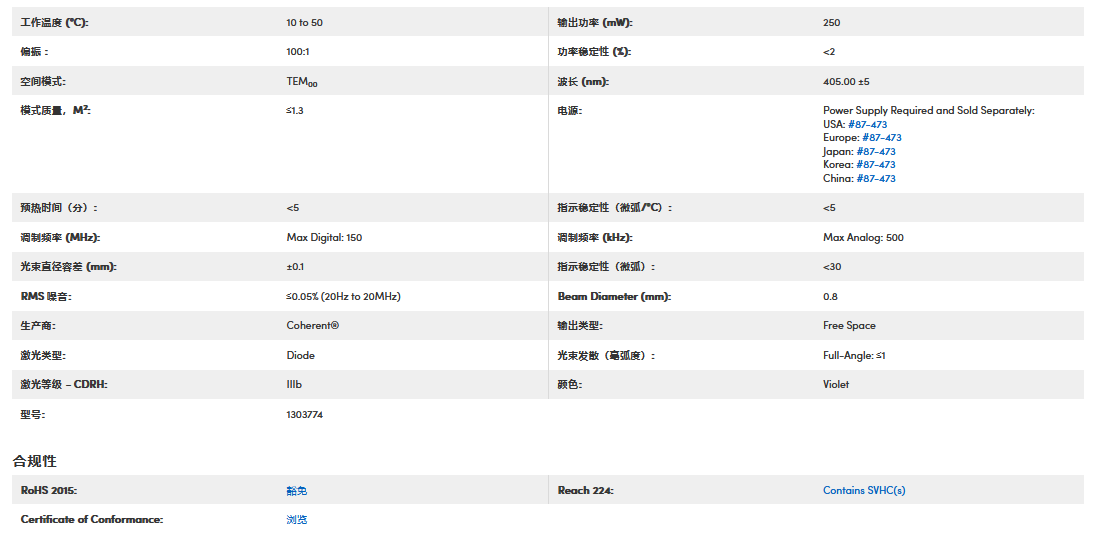Click the Coherent® manufacturer value
The width and height of the screenshot is (1095, 552).
[x=312, y=326]
